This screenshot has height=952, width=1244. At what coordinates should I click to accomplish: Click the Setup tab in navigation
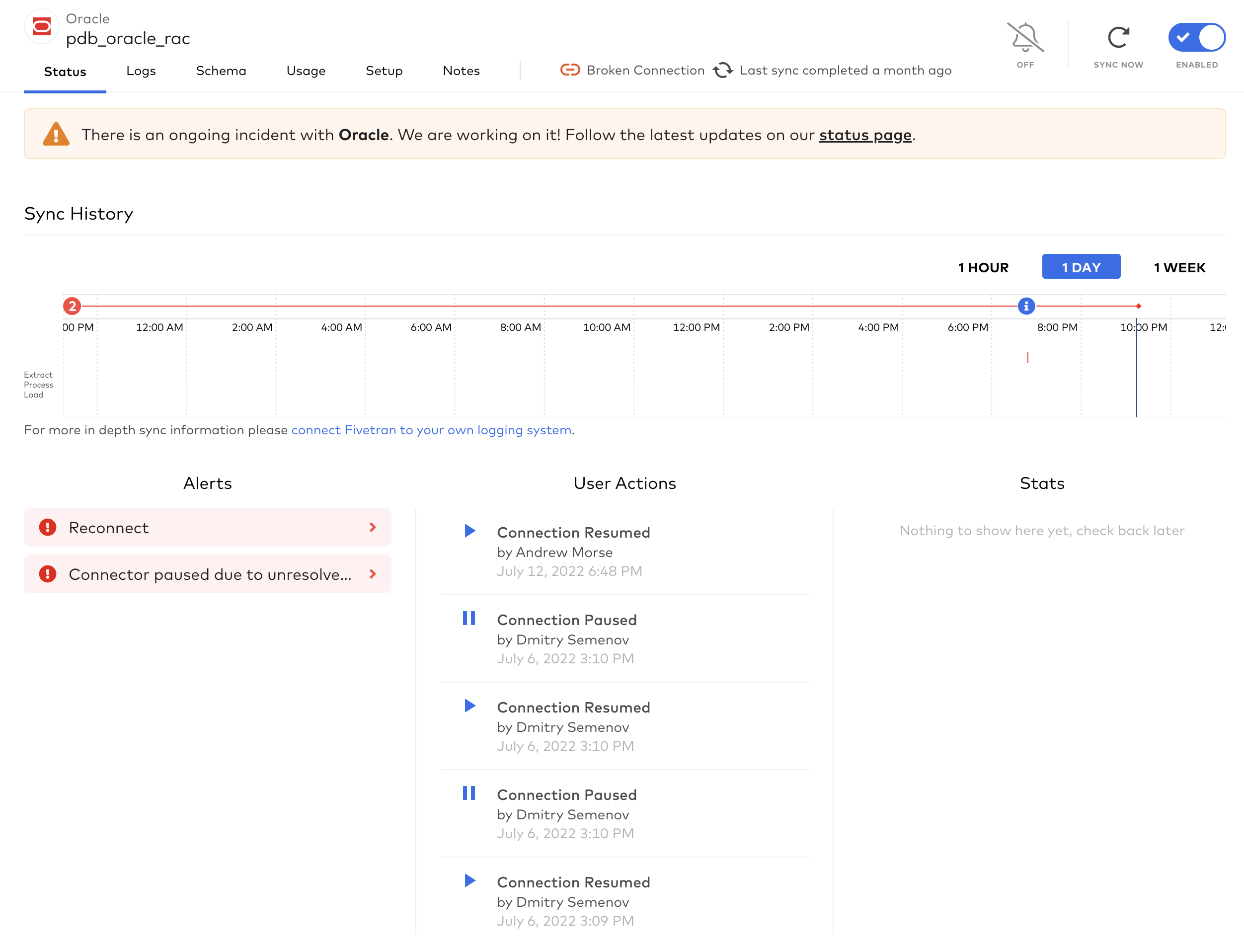tap(383, 71)
